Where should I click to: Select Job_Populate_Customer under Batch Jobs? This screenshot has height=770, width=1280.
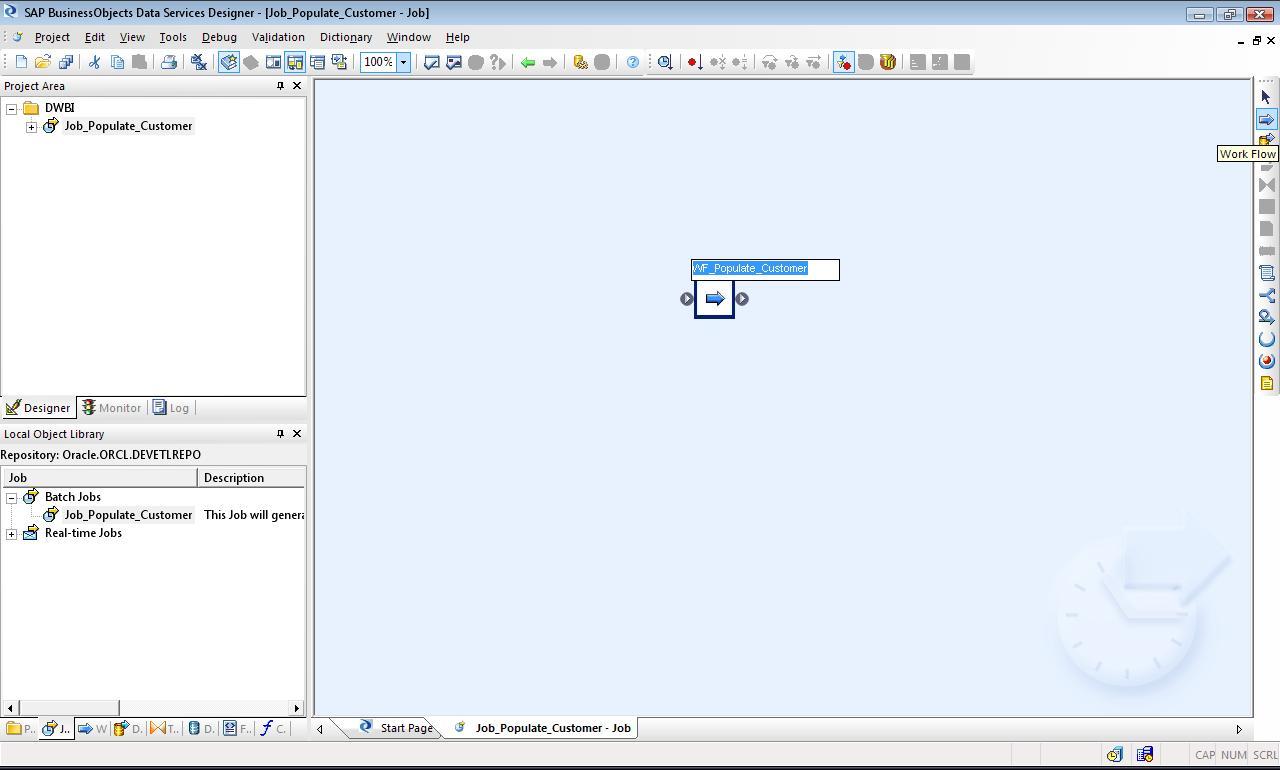(x=128, y=515)
